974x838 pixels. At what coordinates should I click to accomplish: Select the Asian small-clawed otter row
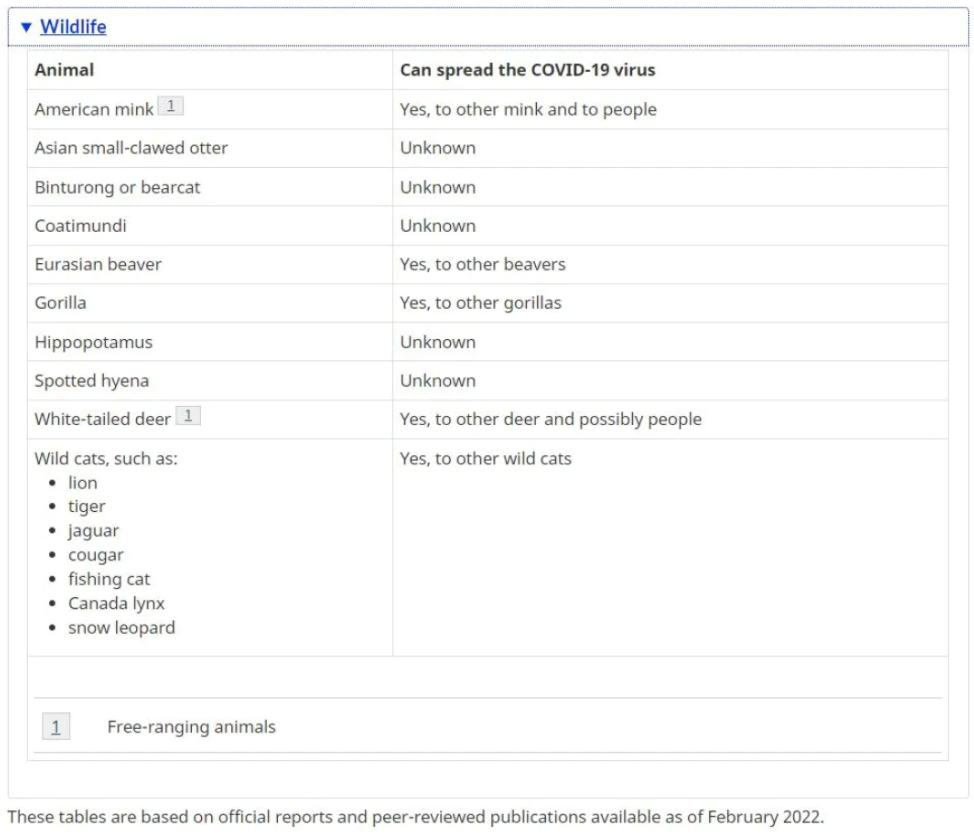488,148
